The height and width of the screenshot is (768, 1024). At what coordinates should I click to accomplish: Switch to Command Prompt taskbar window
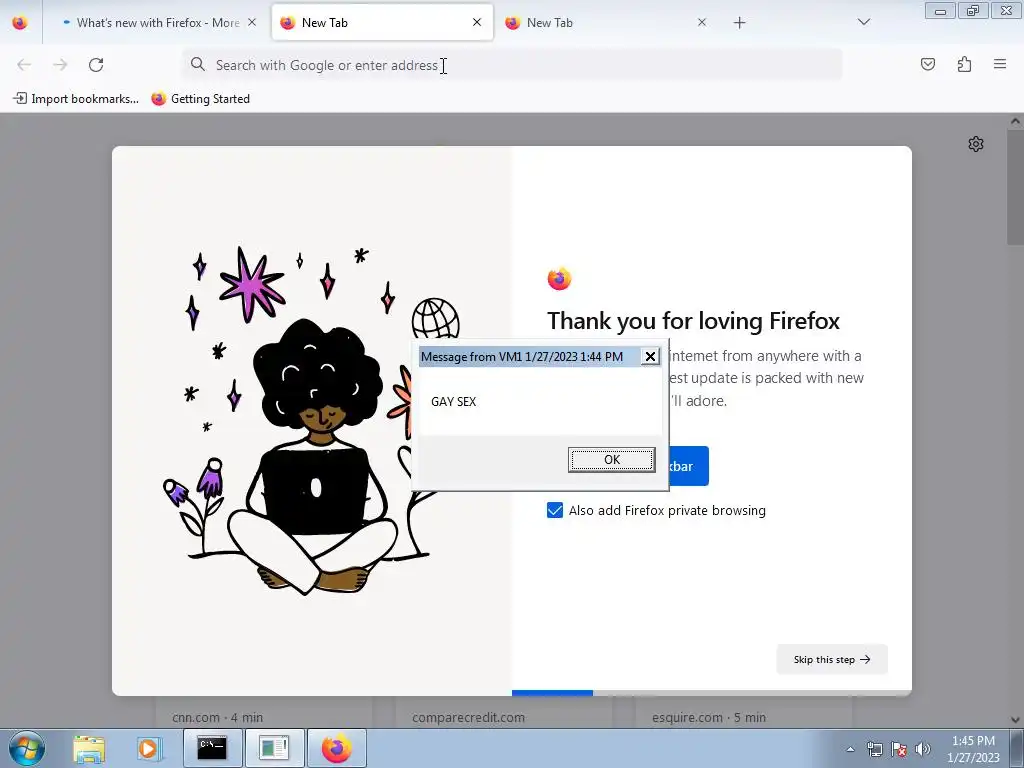212,748
